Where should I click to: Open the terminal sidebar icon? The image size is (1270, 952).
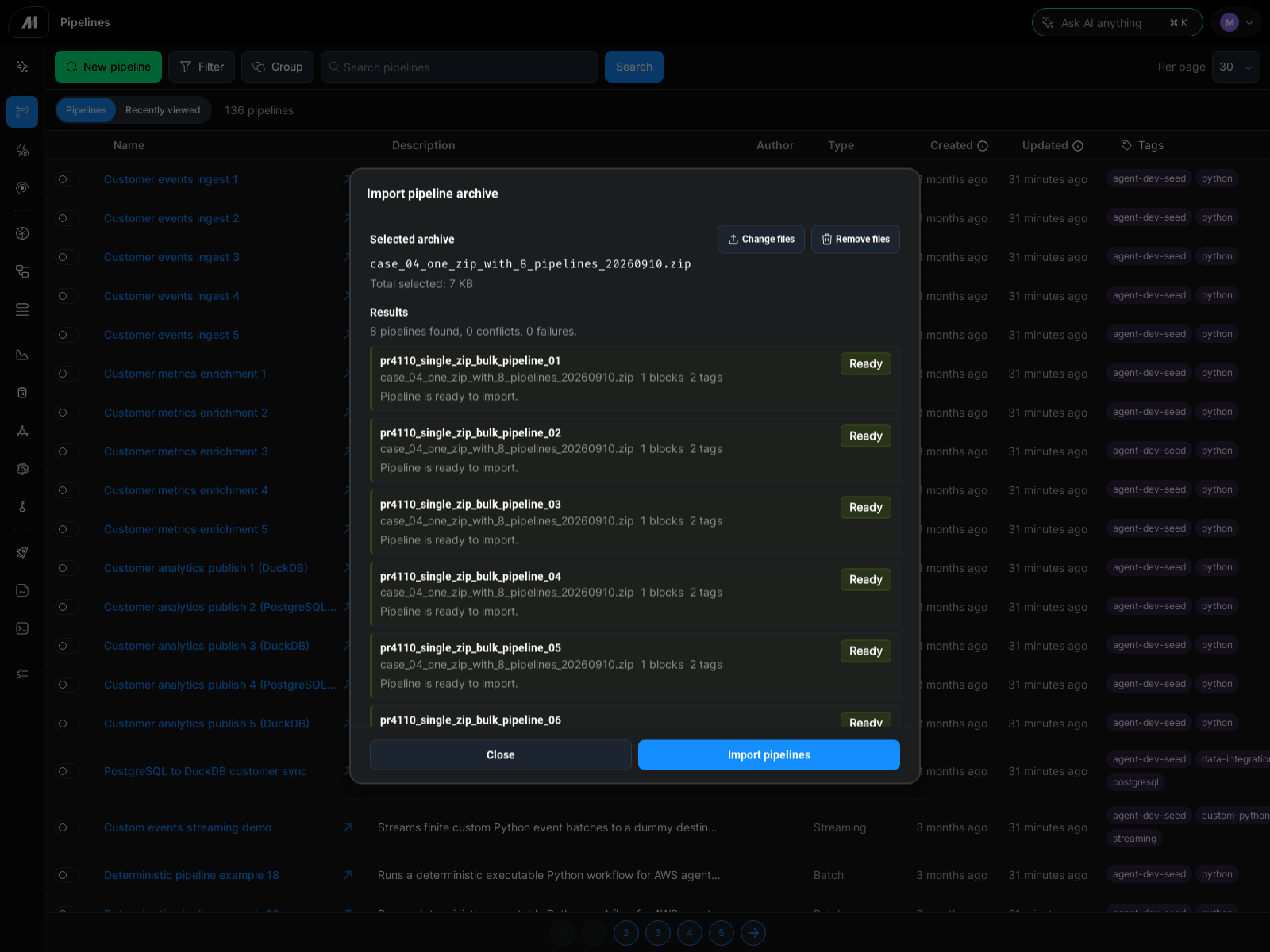tap(22, 628)
